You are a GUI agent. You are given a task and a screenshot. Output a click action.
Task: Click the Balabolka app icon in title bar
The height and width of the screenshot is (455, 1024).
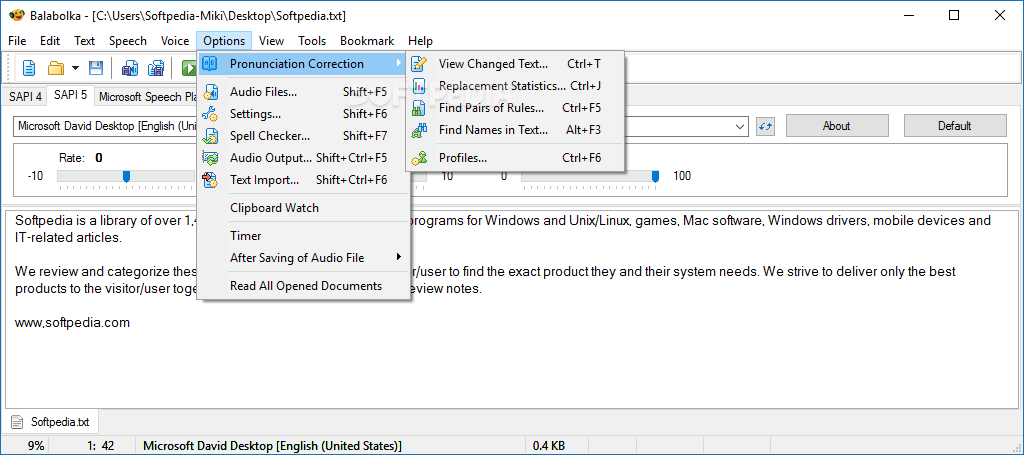point(16,15)
